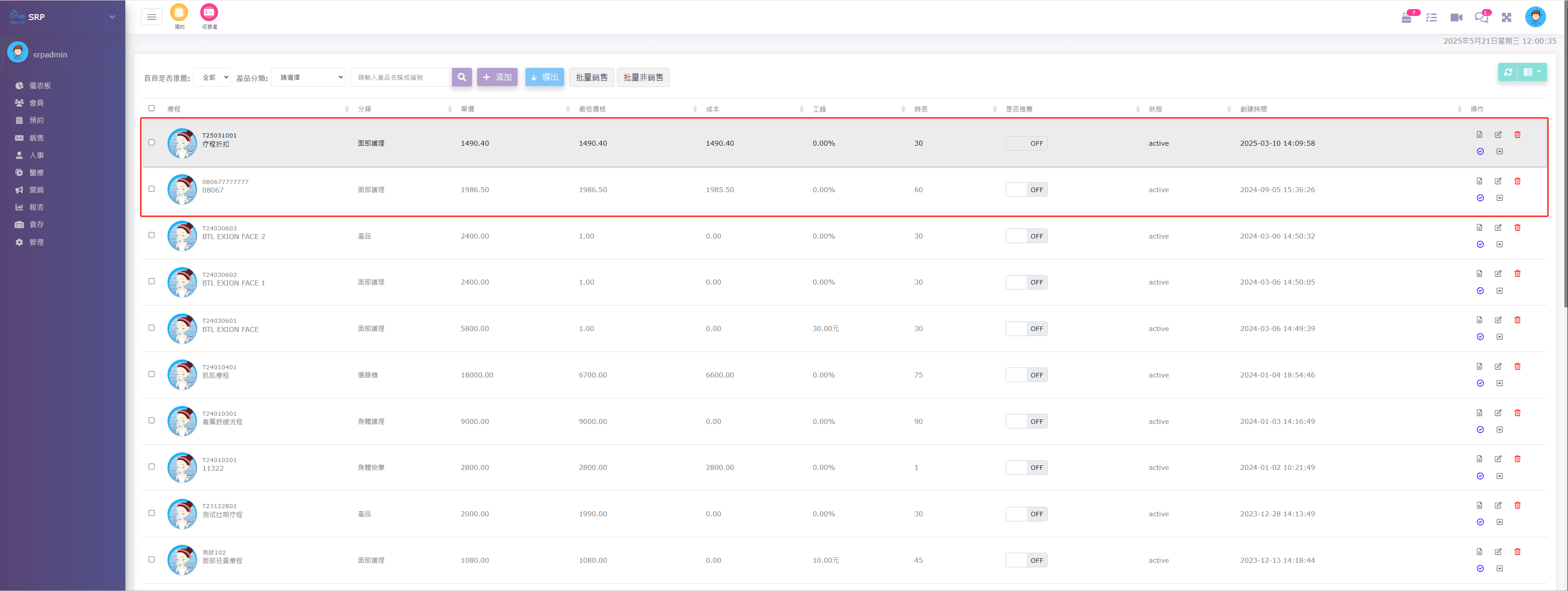
Task: Click the product name search input field
Action: 401,77
